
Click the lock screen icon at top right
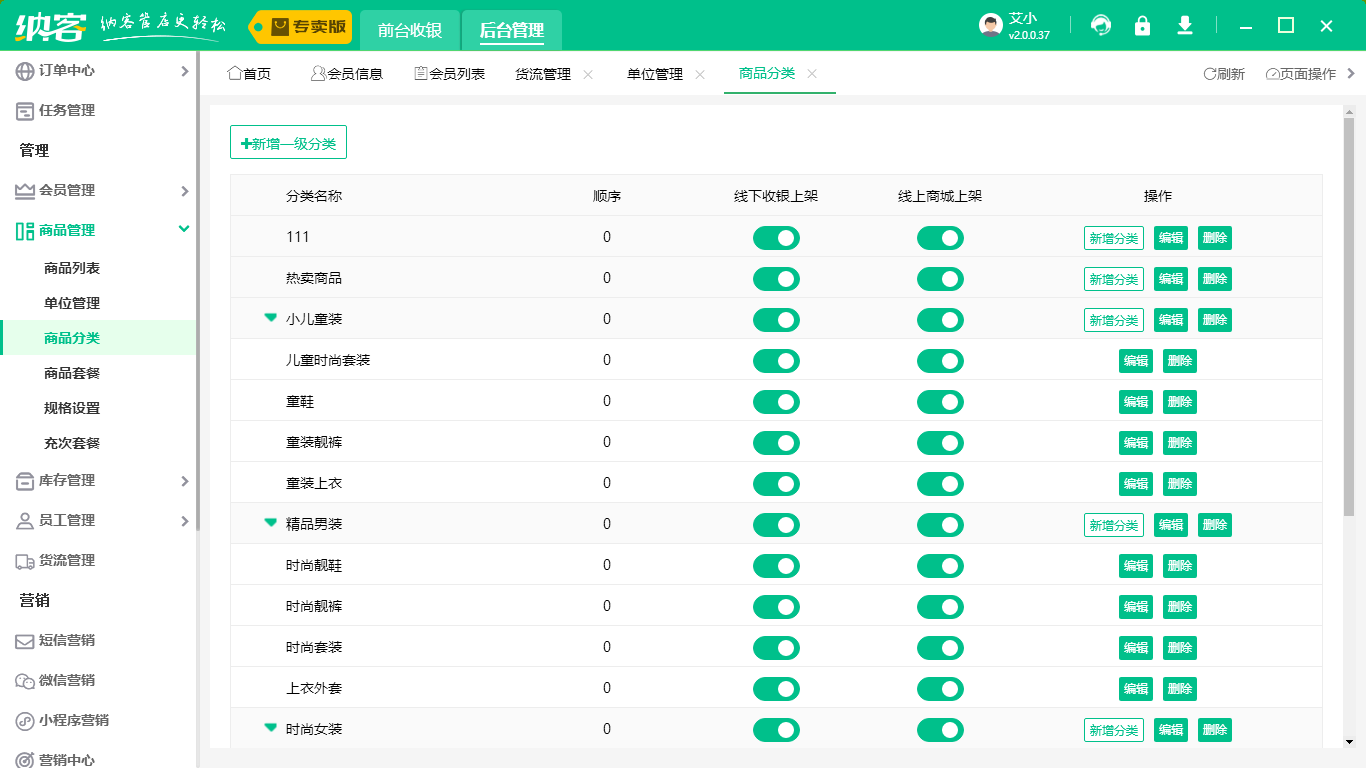[1143, 26]
